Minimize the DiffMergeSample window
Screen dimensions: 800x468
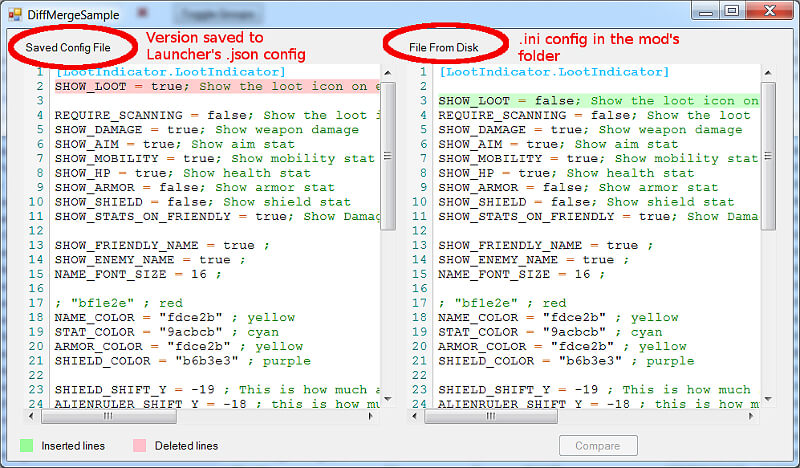[709, 12]
